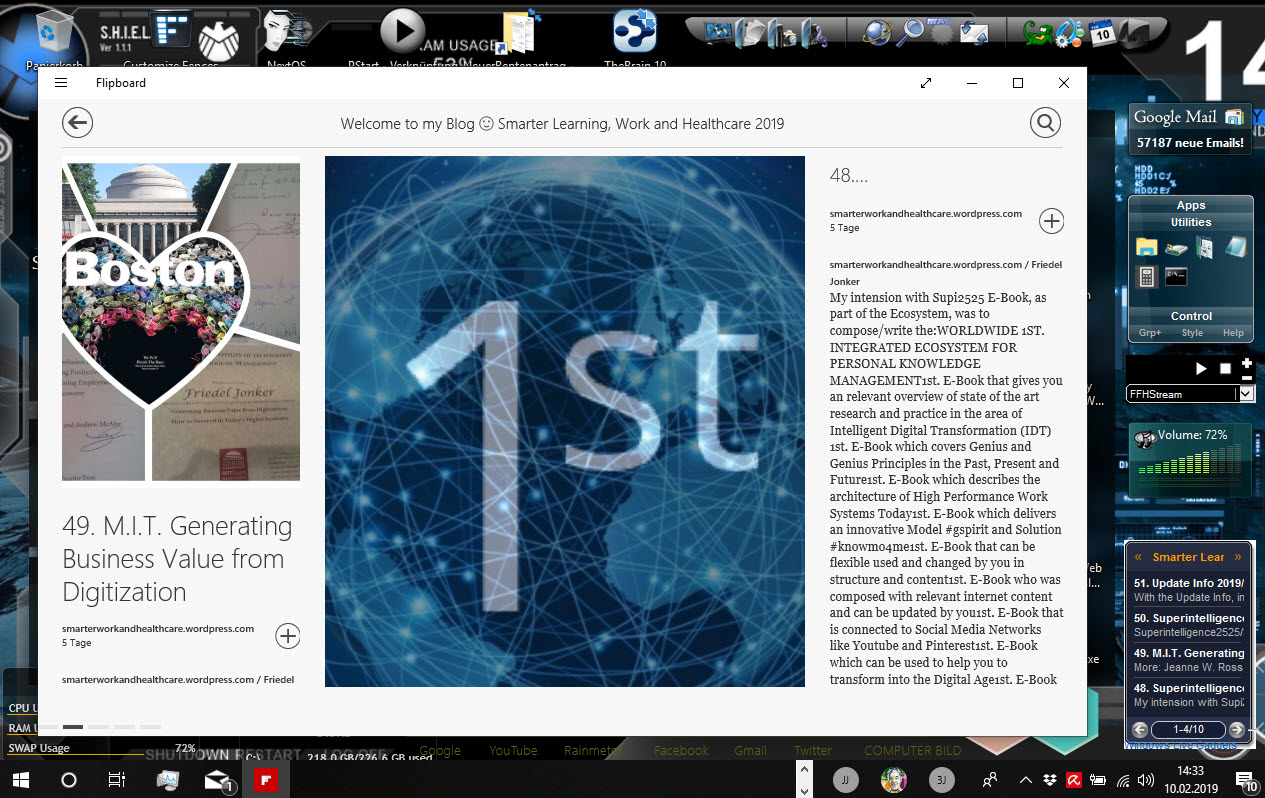This screenshot has height=798, width=1265.
Task: Open File Explorer in Utilities gadget
Action: 1146,247
